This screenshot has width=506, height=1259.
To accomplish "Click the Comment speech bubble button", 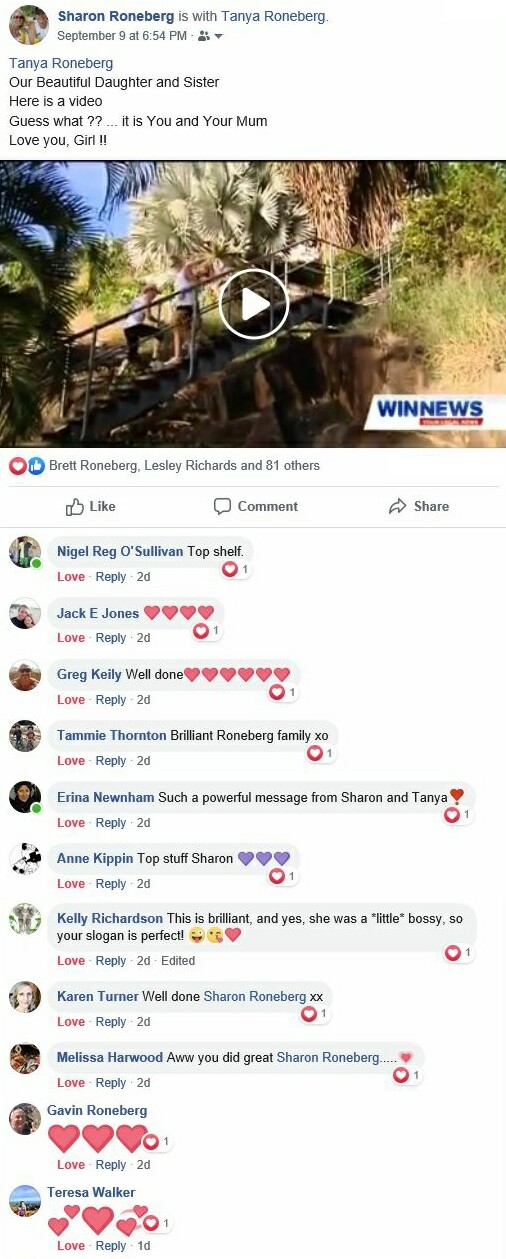I will (256, 506).
